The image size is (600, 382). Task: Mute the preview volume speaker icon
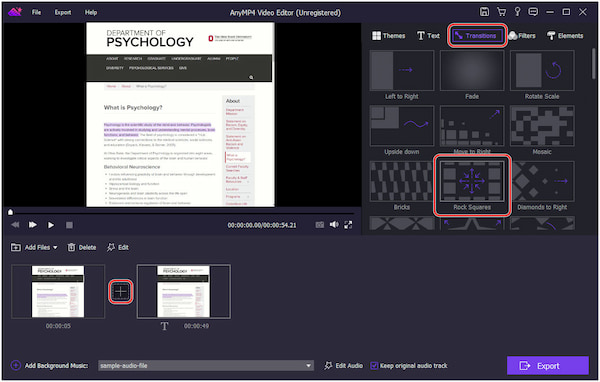click(334, 225)
